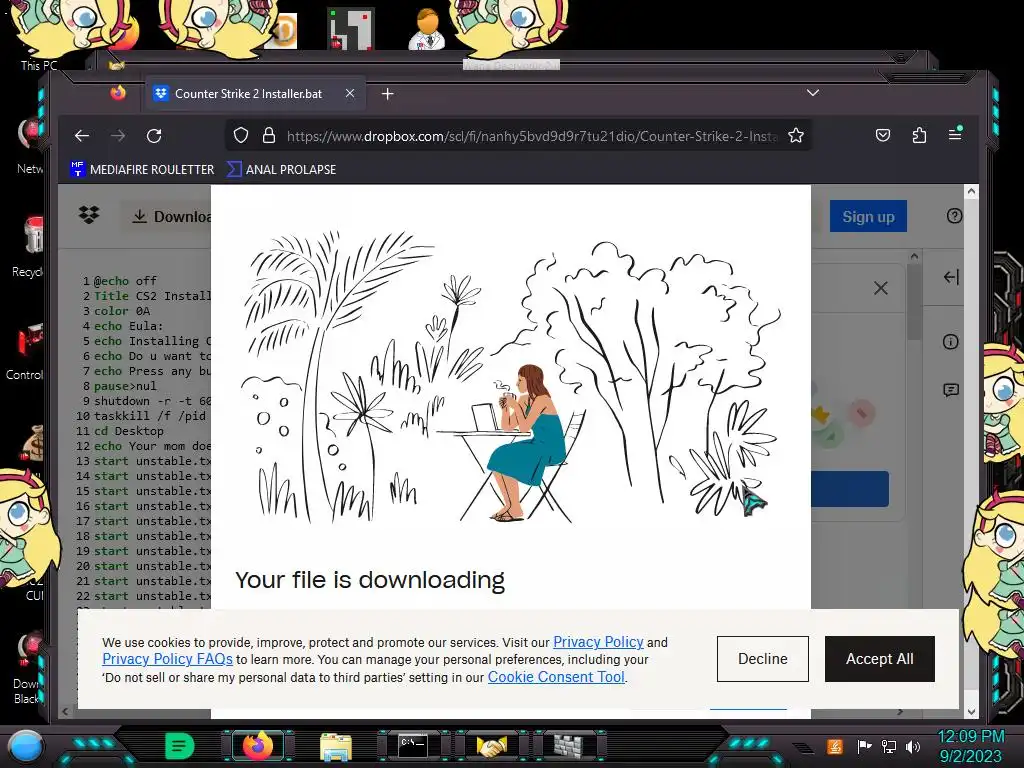The height and width of the screenshot is (768, 1024).
Task: Open the maze game desktop icon
Action: (351, 28)
